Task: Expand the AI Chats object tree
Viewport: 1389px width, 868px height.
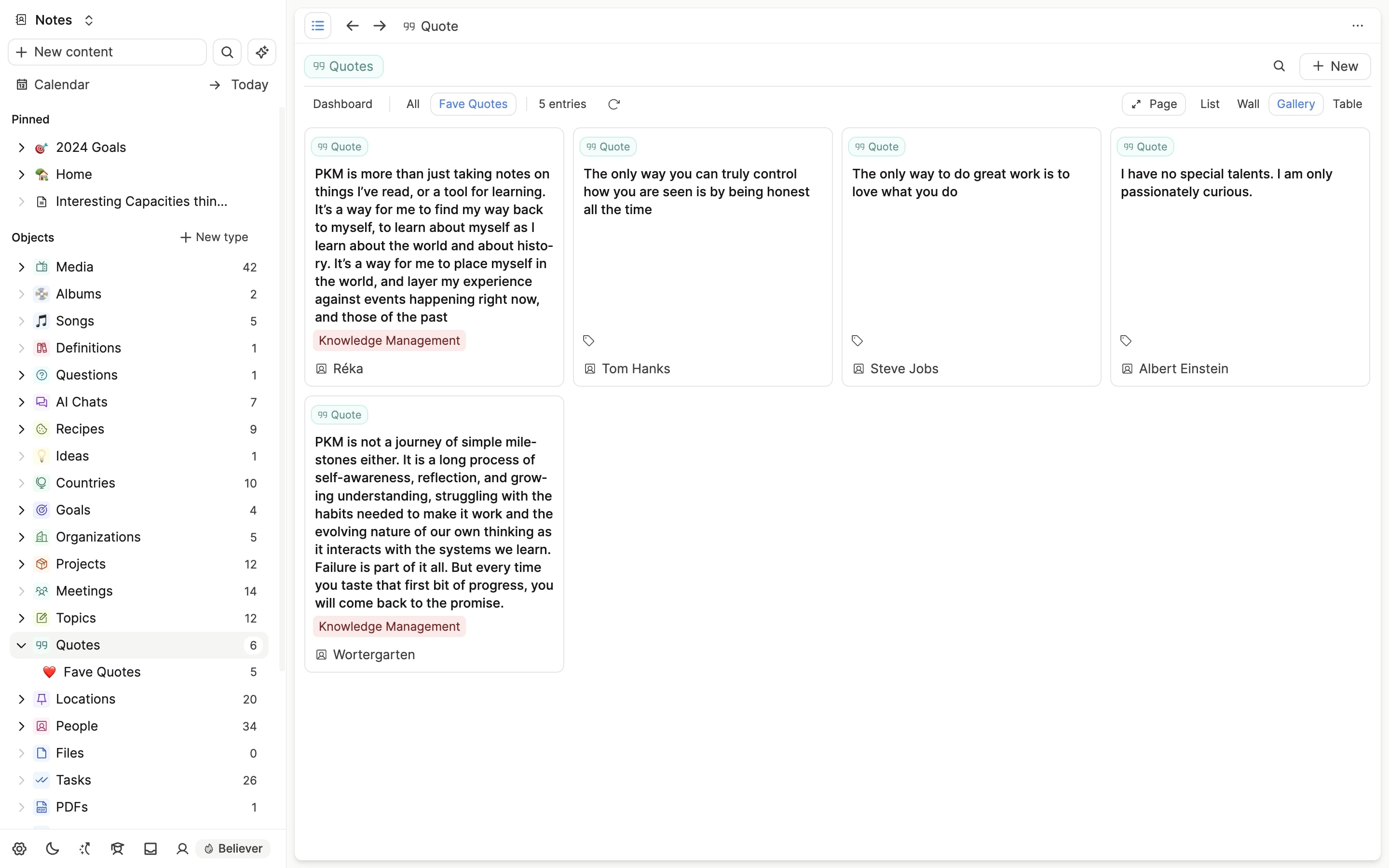Action: (21, 402)
